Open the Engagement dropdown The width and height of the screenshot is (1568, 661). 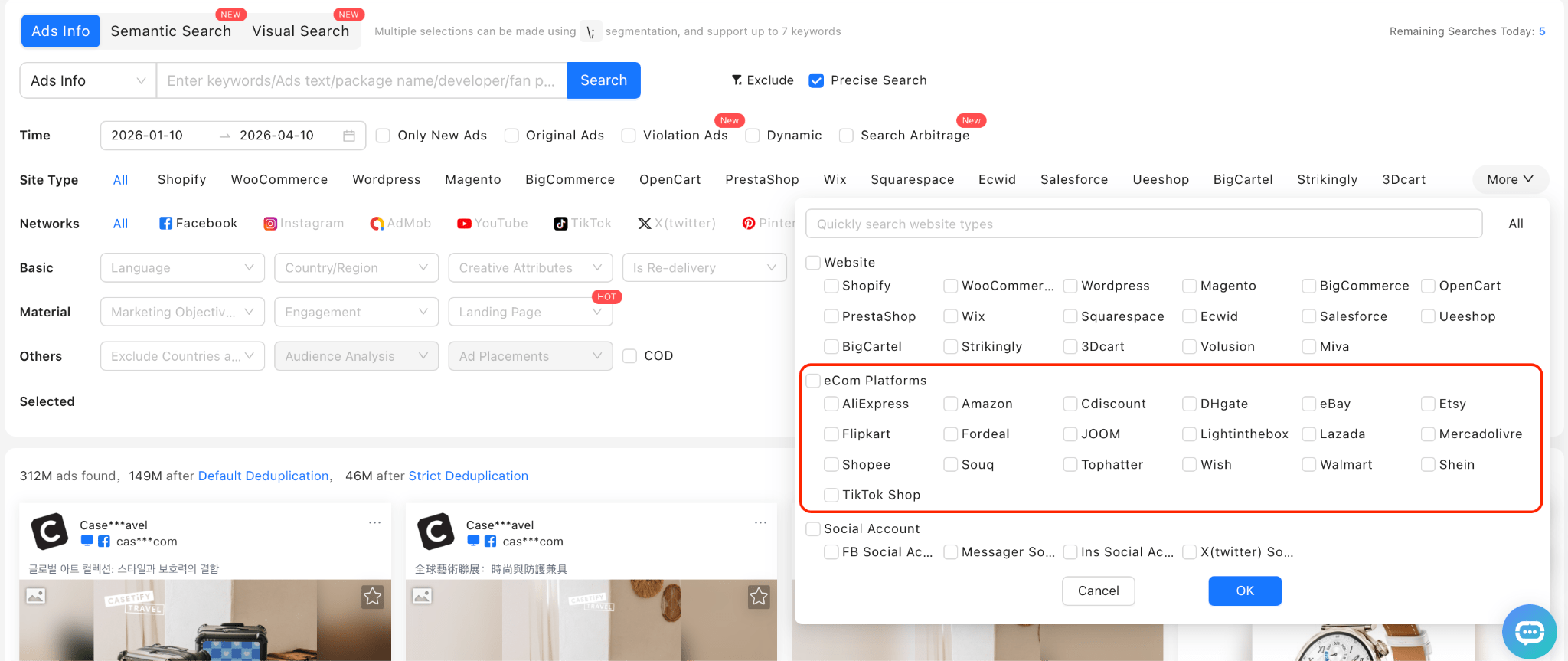[356, 312]
